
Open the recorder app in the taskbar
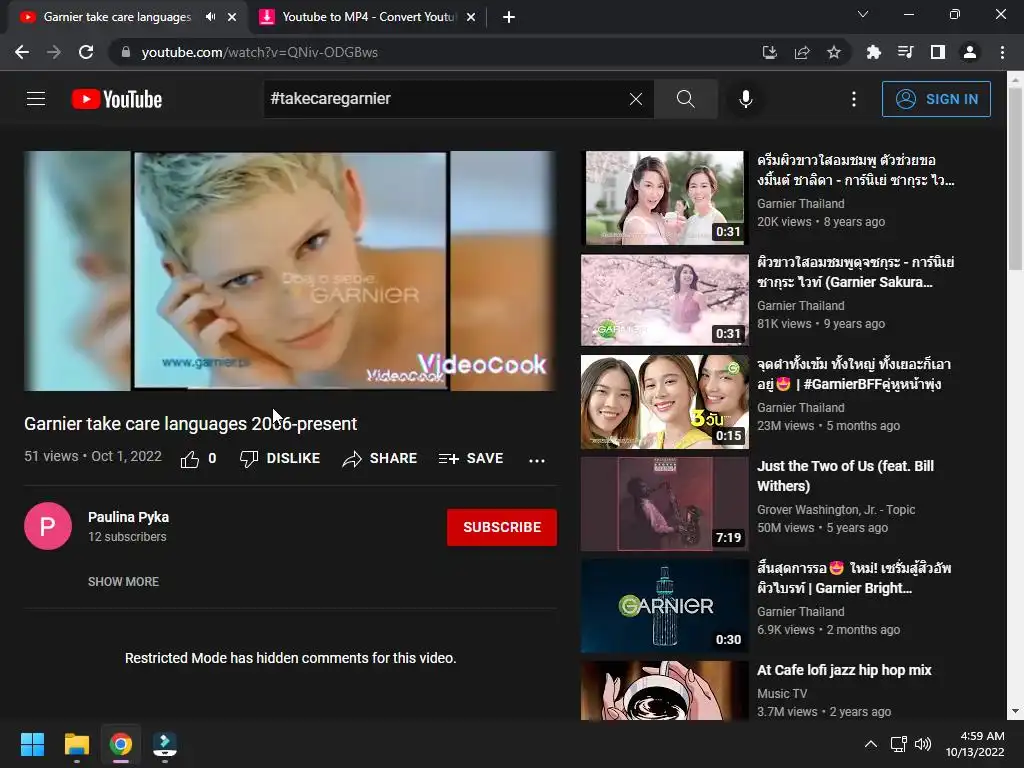[165, 744]
